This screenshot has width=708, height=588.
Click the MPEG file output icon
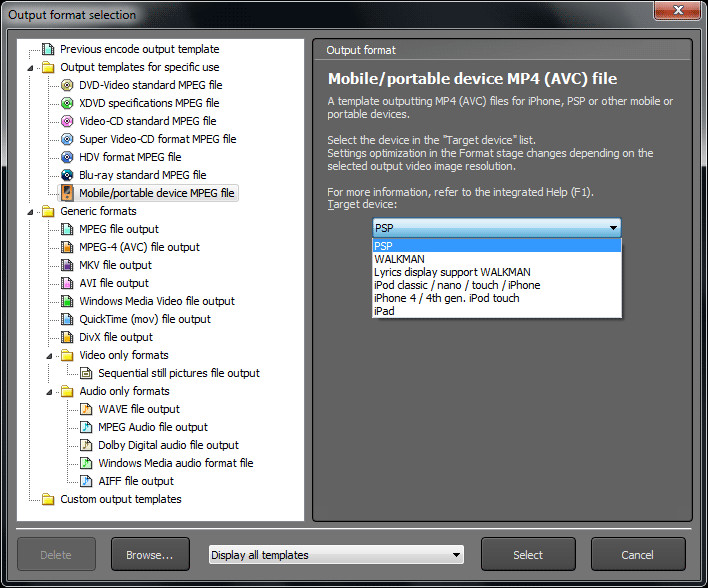tap(67, 229)
